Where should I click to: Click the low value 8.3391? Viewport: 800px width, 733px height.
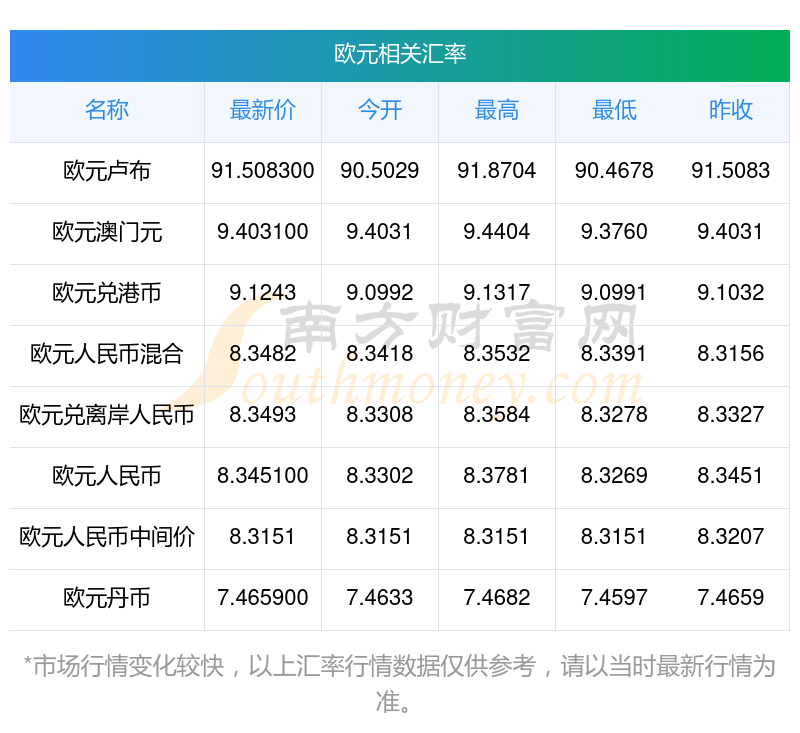614,353
